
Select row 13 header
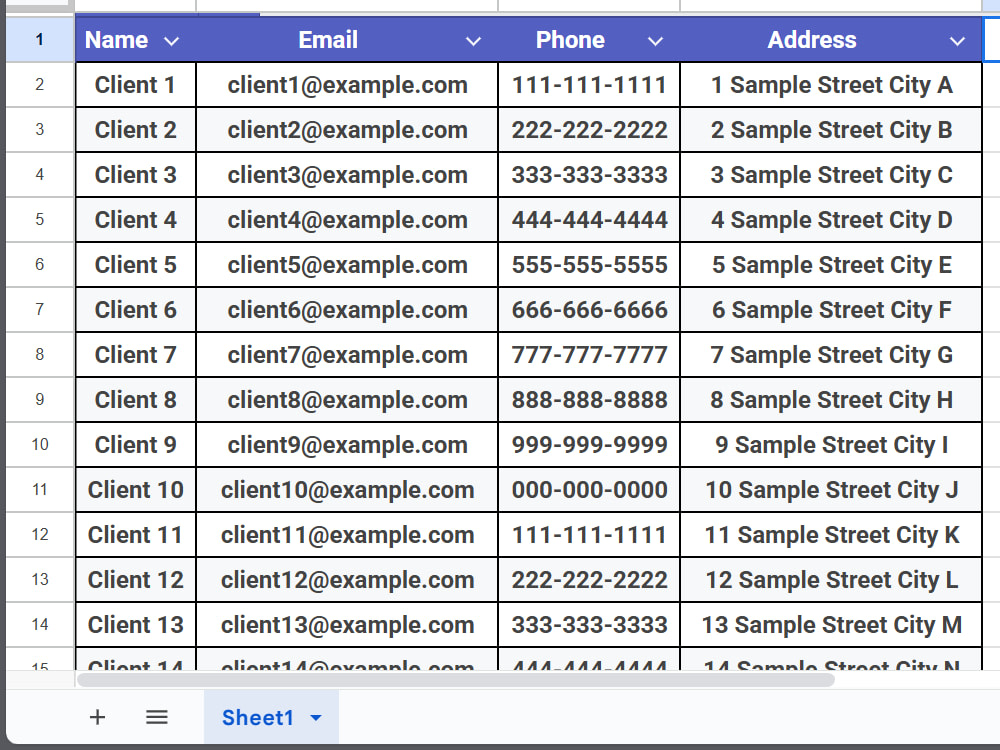tap(40, 579)
